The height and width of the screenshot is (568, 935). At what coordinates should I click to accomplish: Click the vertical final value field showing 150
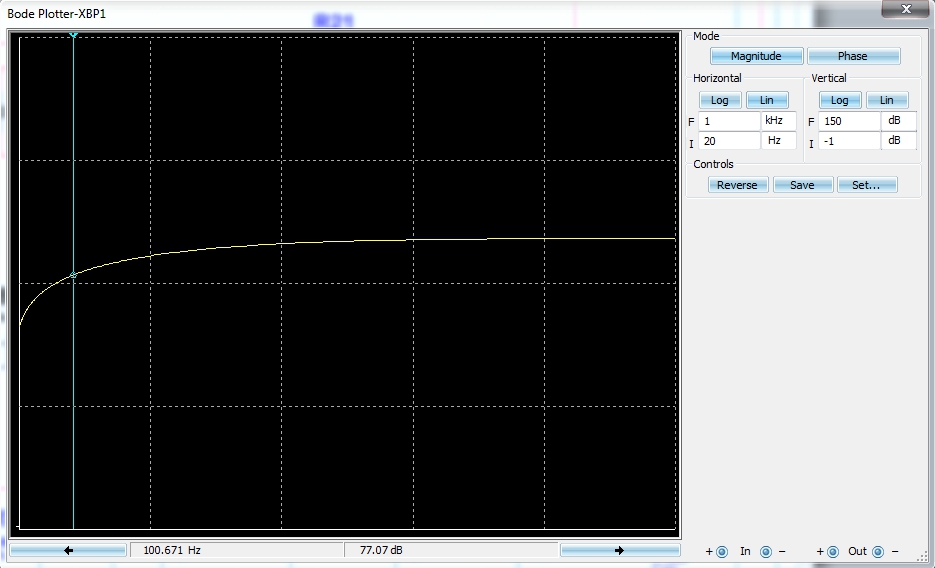click(849, 121)
